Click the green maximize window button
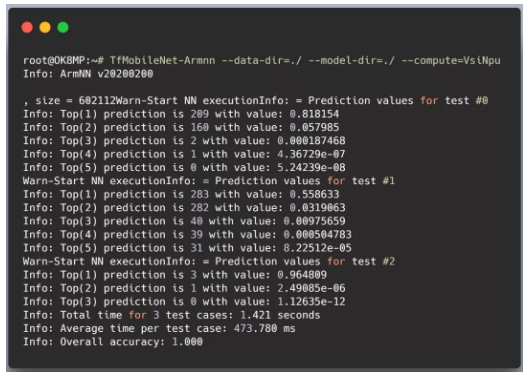 63,27
